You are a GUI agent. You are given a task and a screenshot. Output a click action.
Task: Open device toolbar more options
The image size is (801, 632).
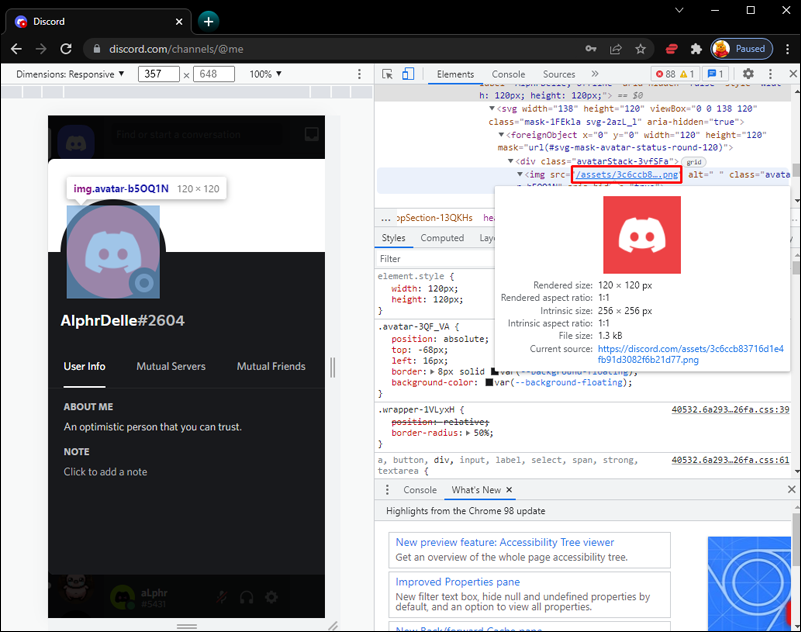[359, 74]
